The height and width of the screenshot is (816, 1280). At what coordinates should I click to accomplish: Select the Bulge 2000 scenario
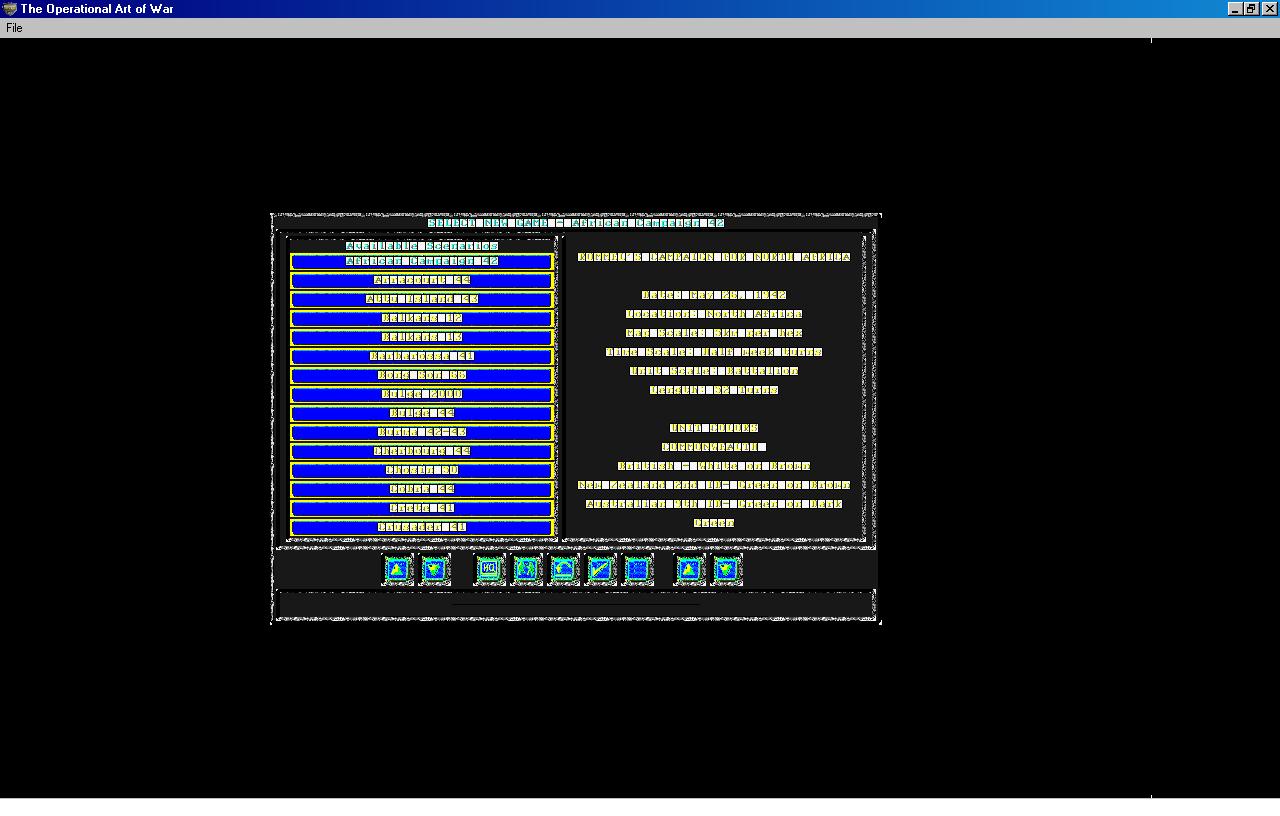click(422, 395)
